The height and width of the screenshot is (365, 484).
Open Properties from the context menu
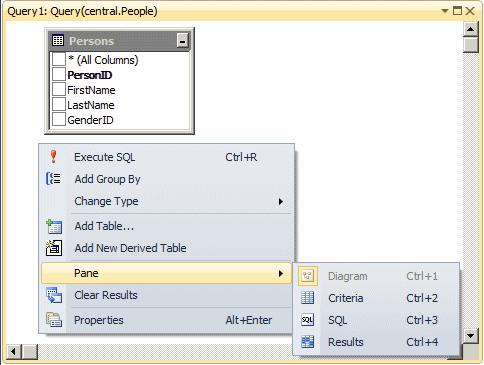click(x=166, y=320)
